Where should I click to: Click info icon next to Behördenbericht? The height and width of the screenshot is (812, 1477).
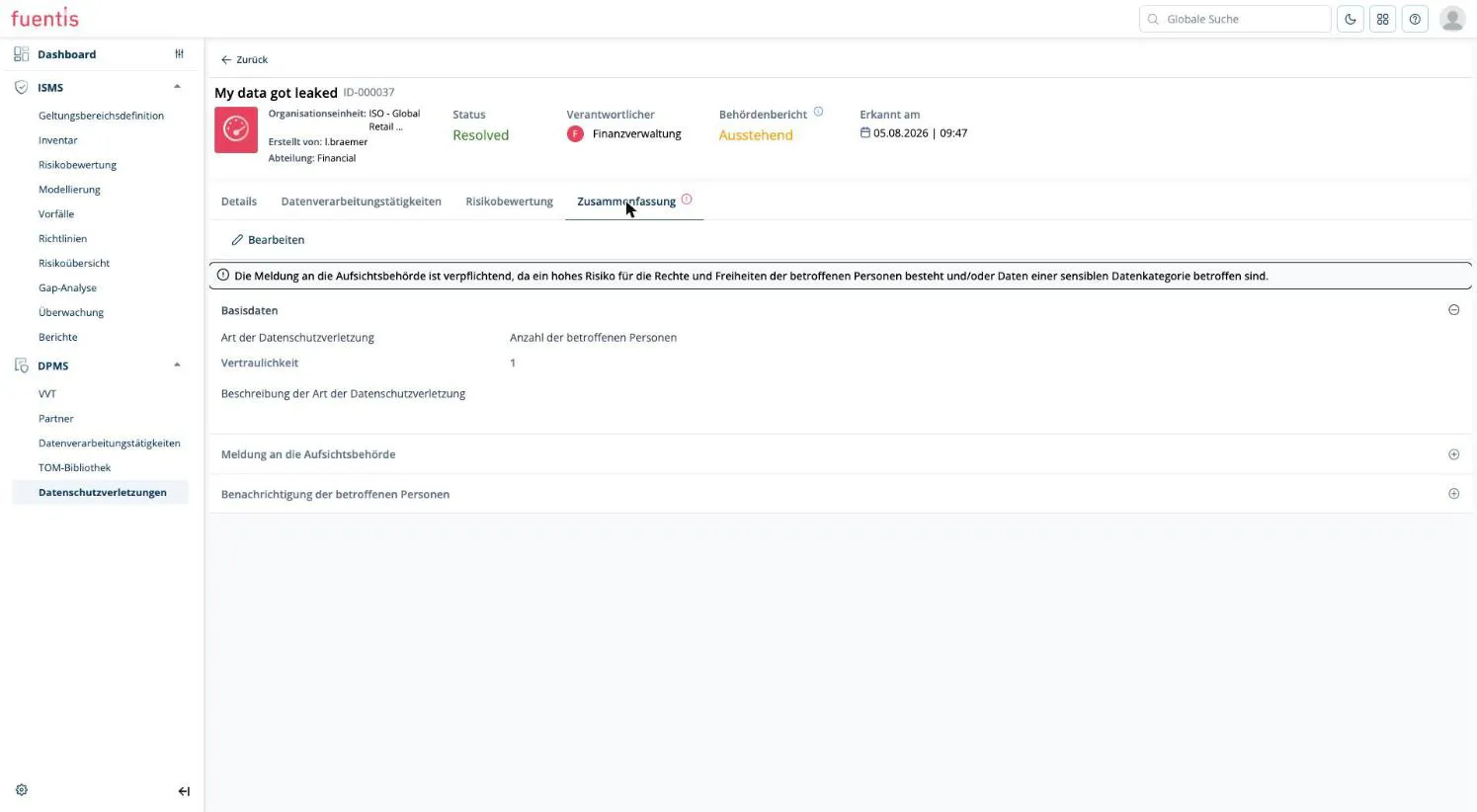[818, 112]
